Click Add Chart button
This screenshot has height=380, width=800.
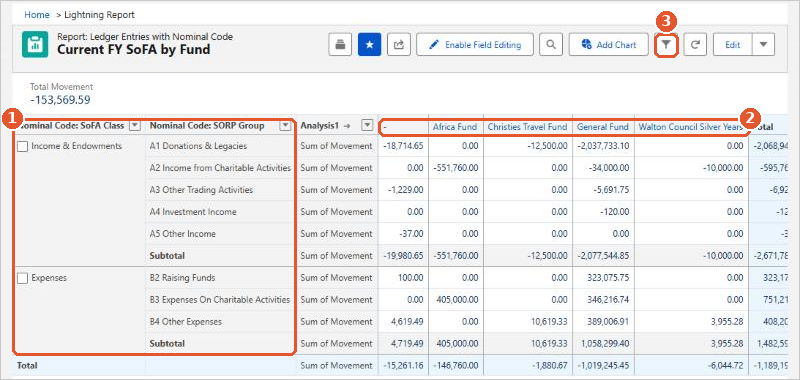point(609,44)
